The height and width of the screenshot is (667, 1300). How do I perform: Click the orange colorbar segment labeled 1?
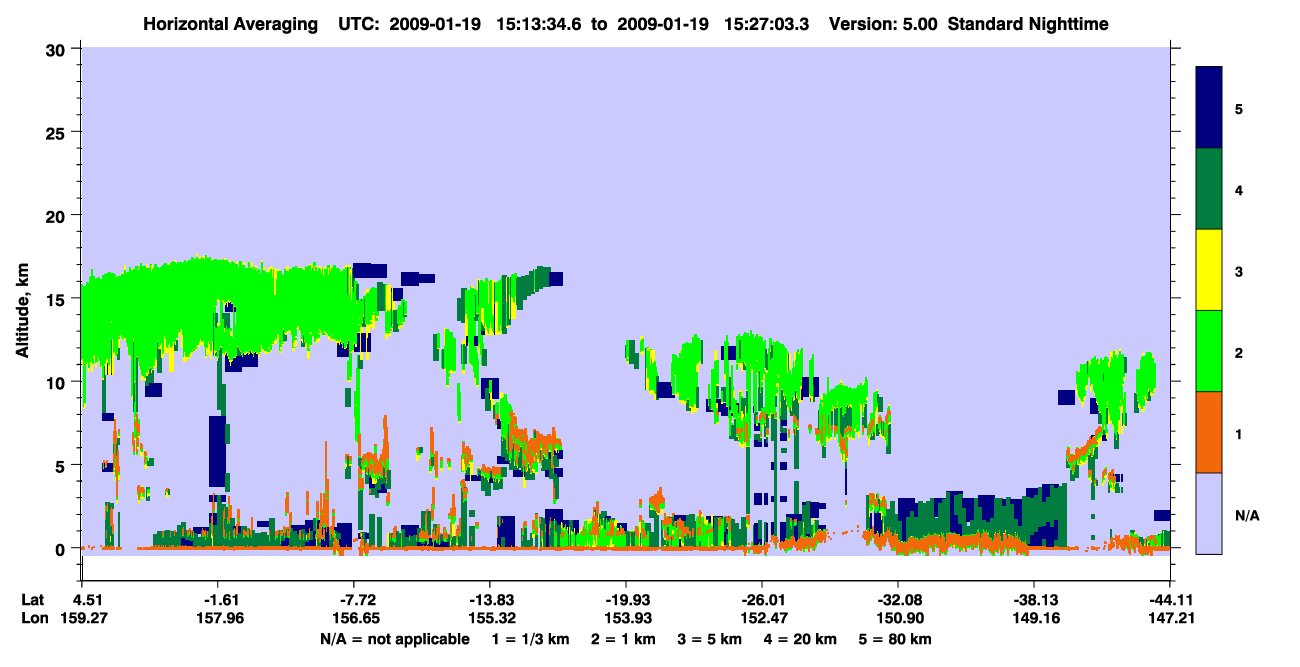pos(1210,432)
